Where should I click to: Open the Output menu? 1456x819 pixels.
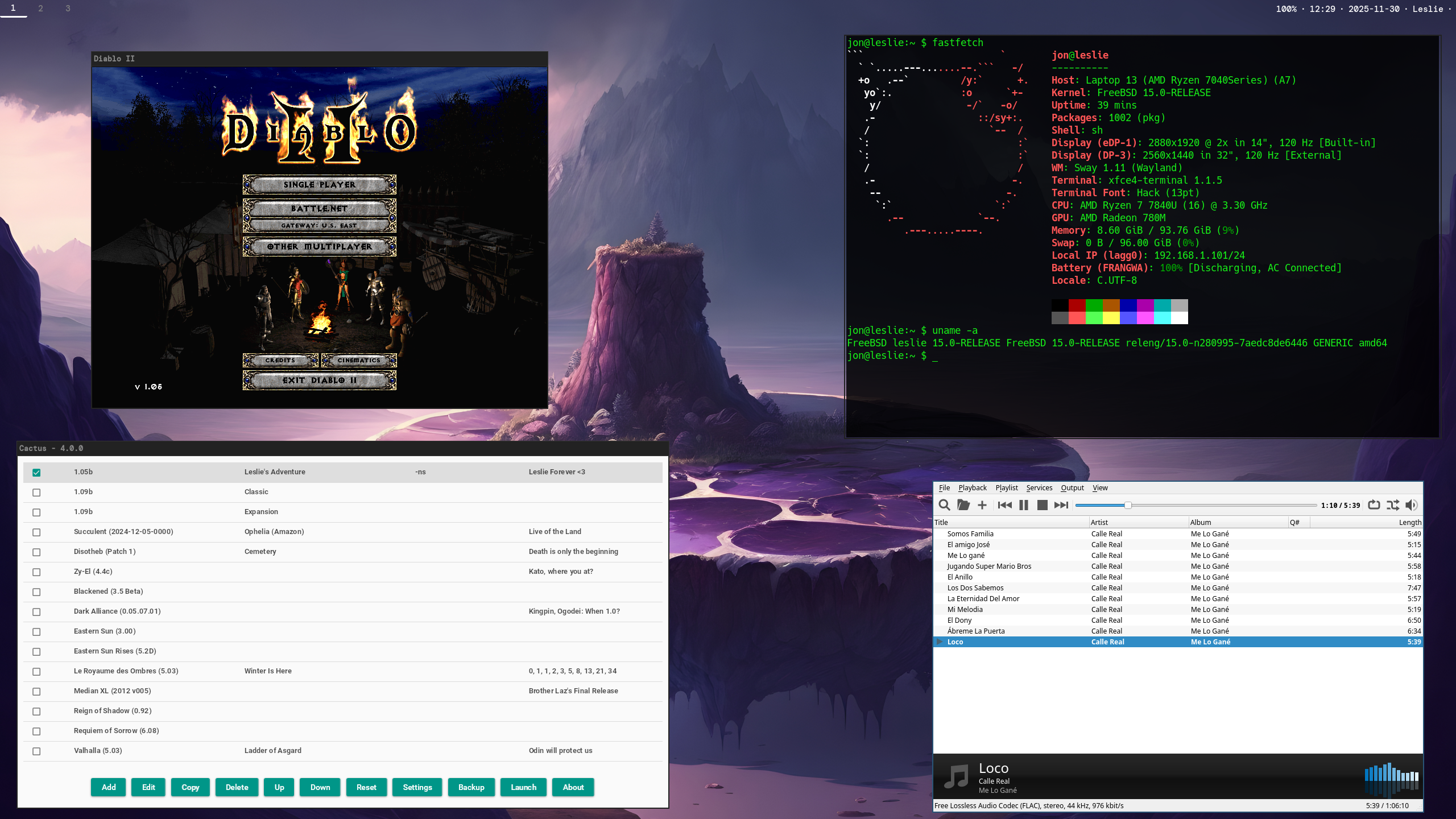1072,488
